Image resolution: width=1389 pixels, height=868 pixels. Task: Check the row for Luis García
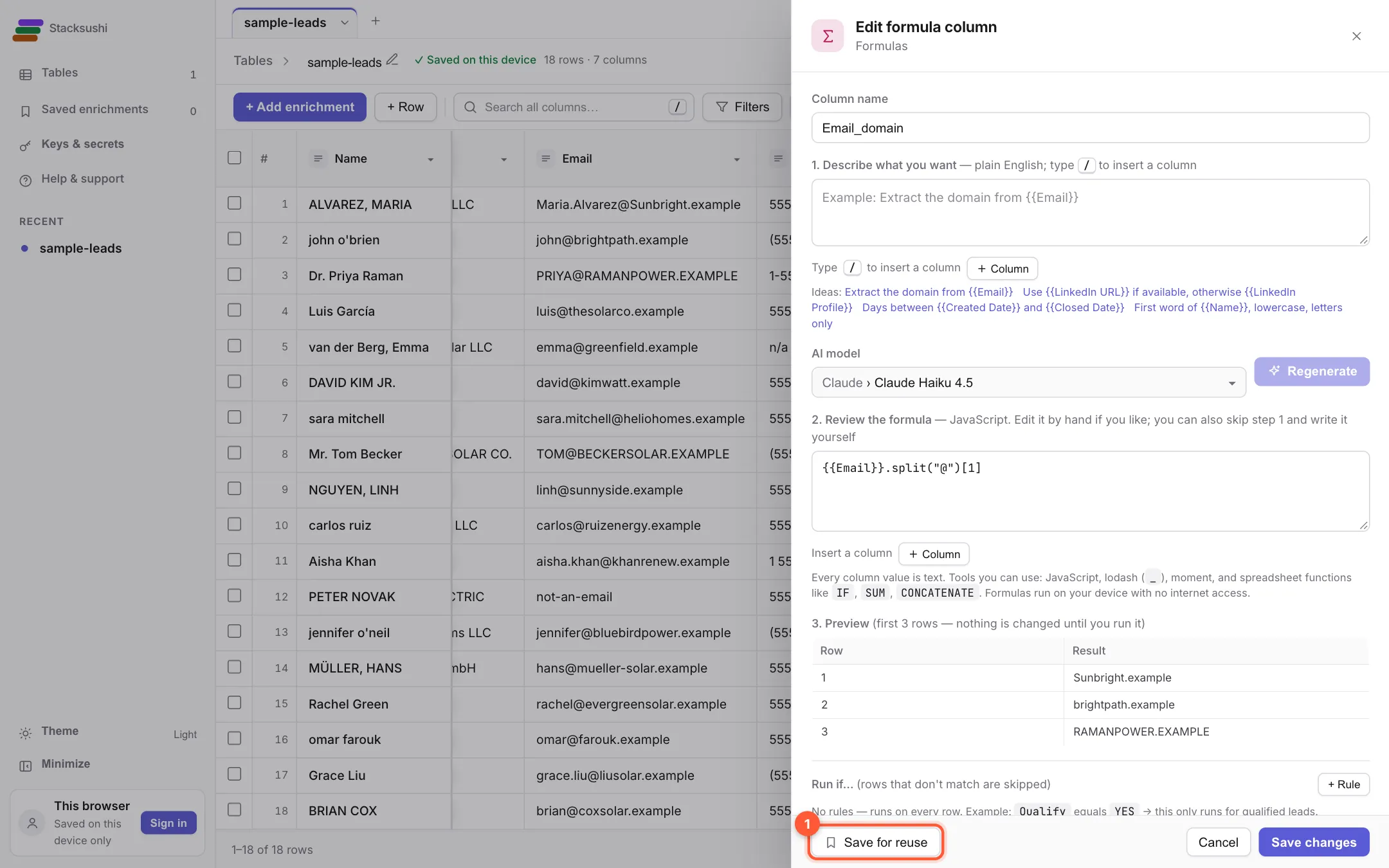(235, 310)
